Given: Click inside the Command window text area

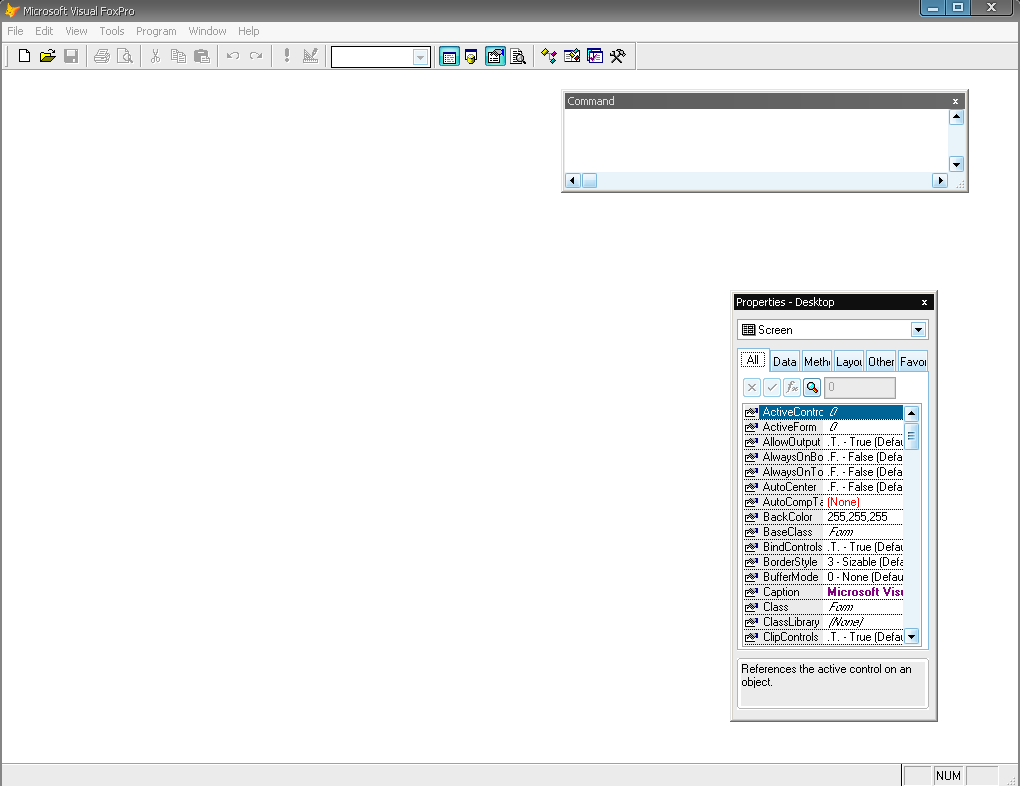Looking at the screenshot, I should [757, 141].
